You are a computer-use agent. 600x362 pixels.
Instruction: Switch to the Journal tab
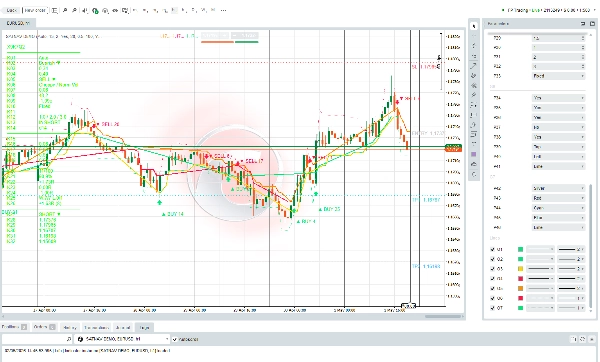pyautogui.click(x=123, y=328)
